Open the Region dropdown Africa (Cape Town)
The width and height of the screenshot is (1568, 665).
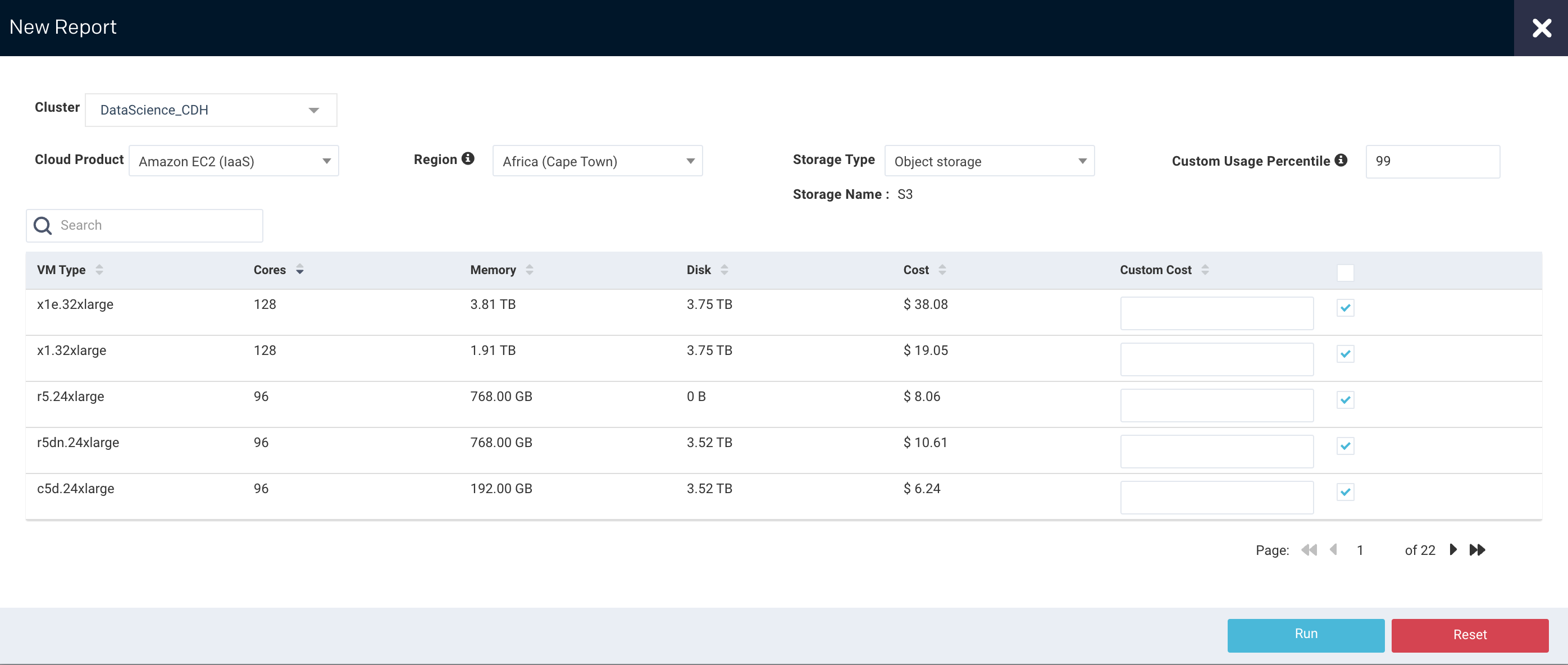coord(597,161)
